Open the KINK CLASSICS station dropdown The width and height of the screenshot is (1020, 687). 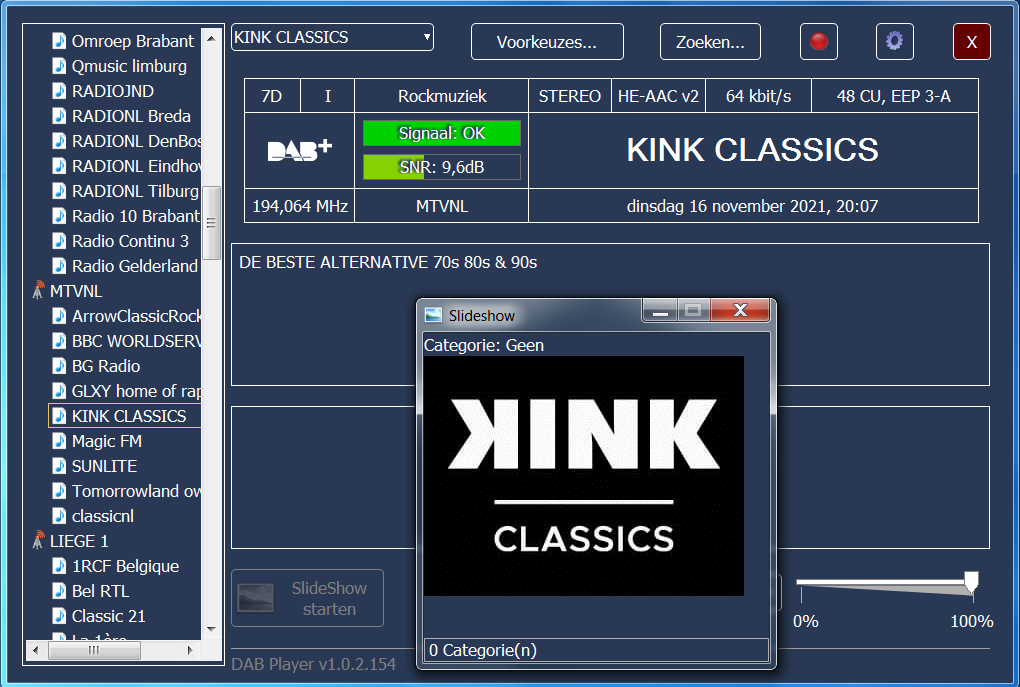(332, 37)
